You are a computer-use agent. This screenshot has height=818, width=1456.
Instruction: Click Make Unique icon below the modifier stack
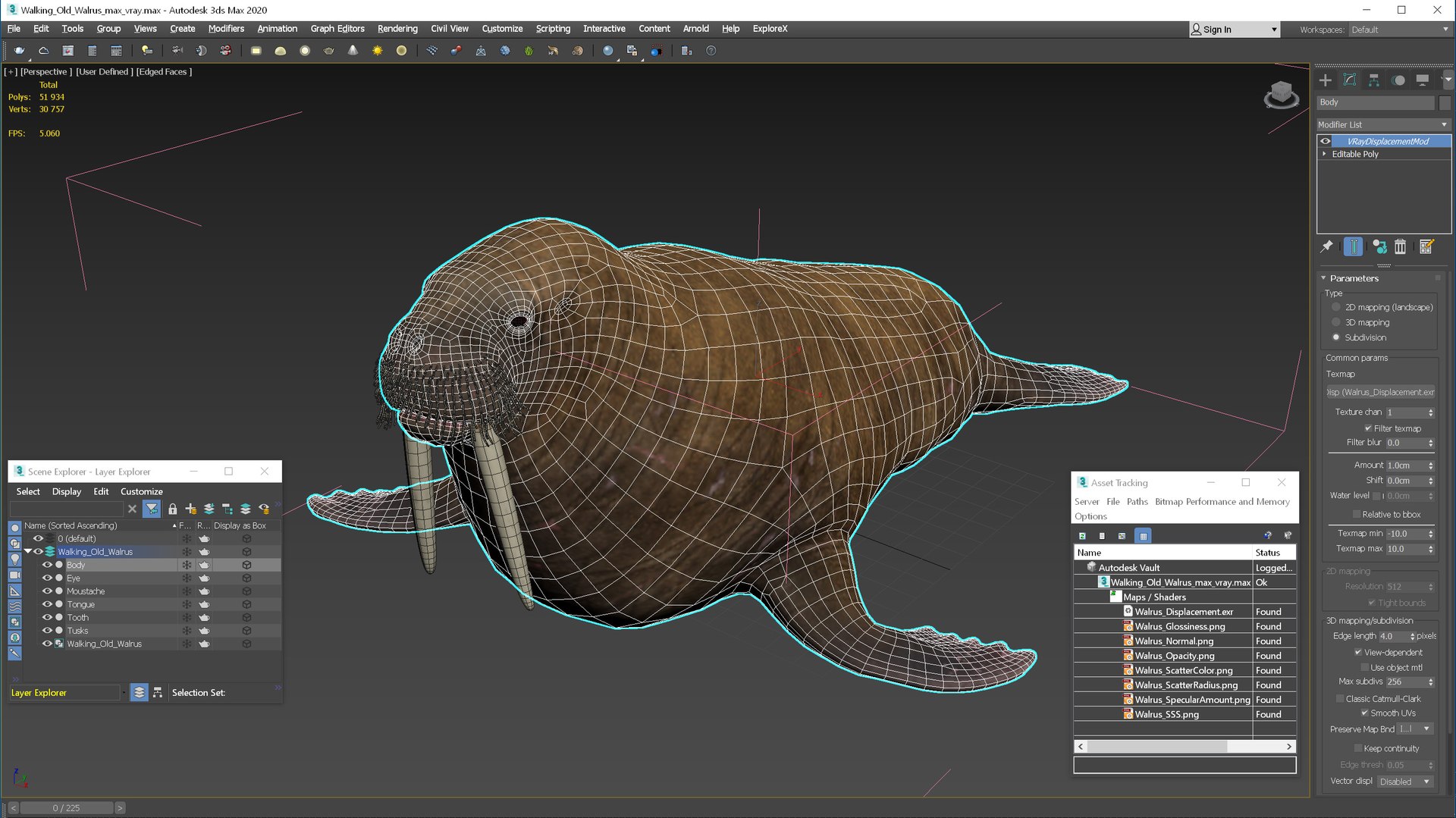coord(1379,246)
